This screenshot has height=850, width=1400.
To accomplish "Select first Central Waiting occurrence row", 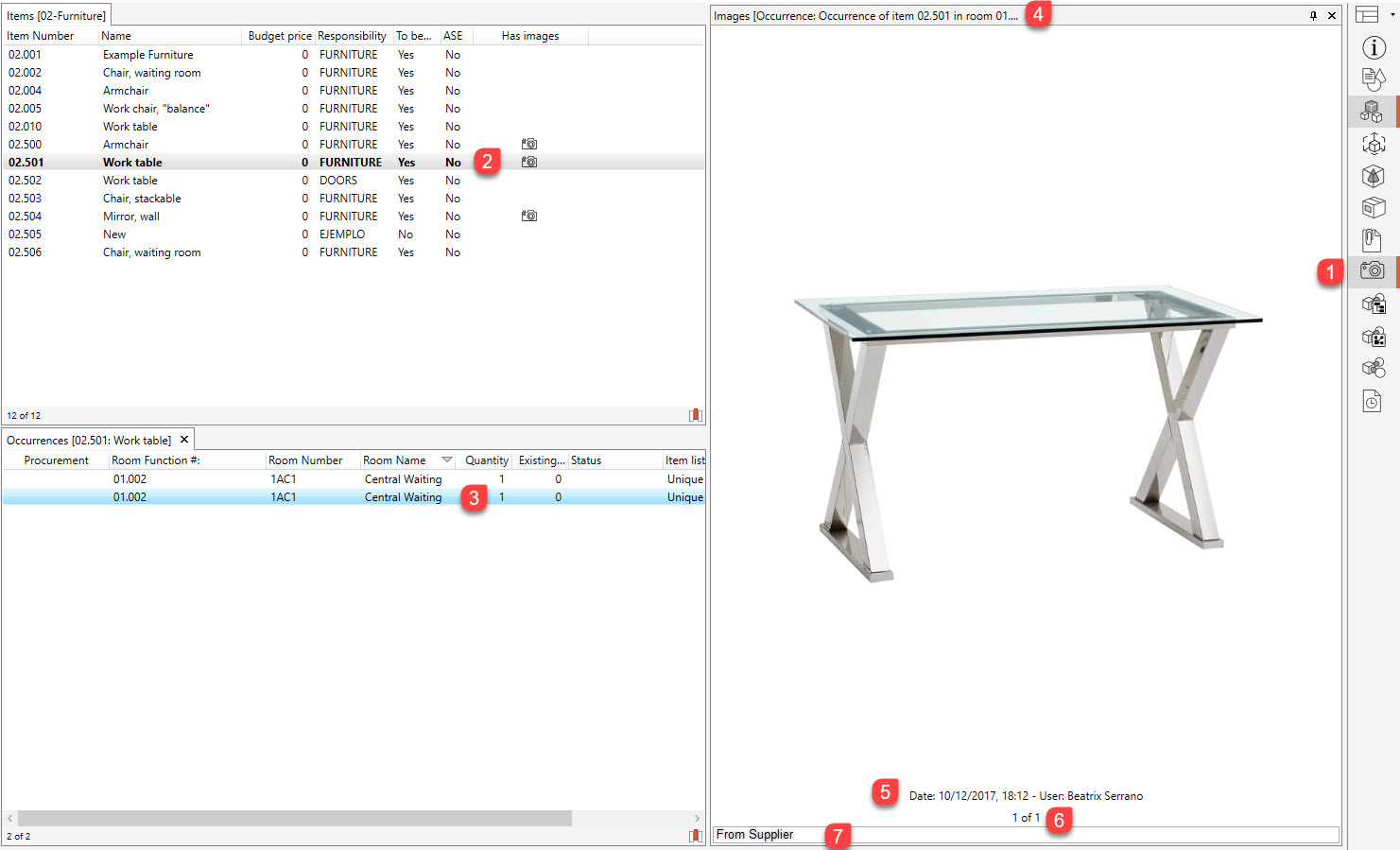I will 403,479.
